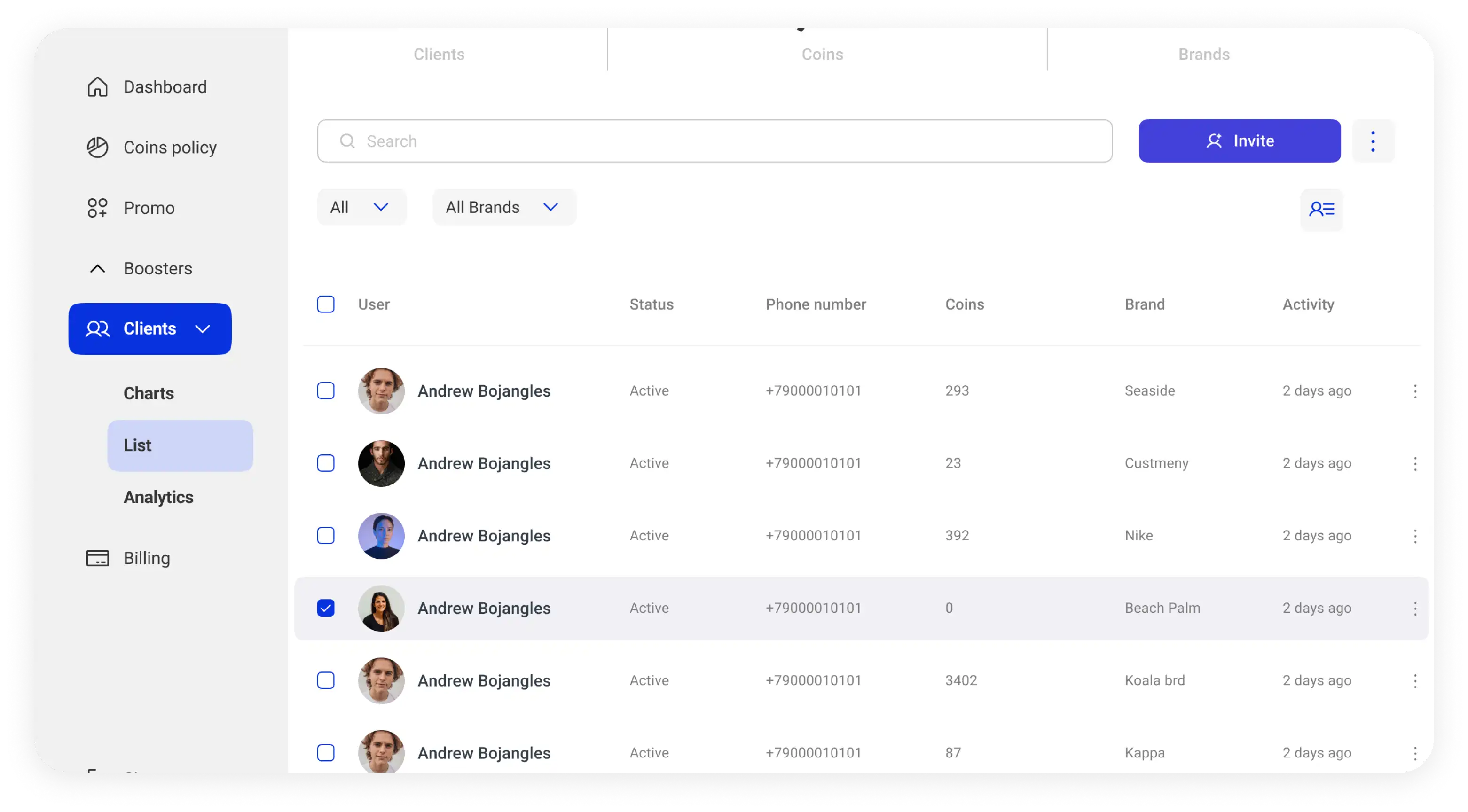Click avatar of Koala brd client
1468x812 pixels.
point(381,680)
